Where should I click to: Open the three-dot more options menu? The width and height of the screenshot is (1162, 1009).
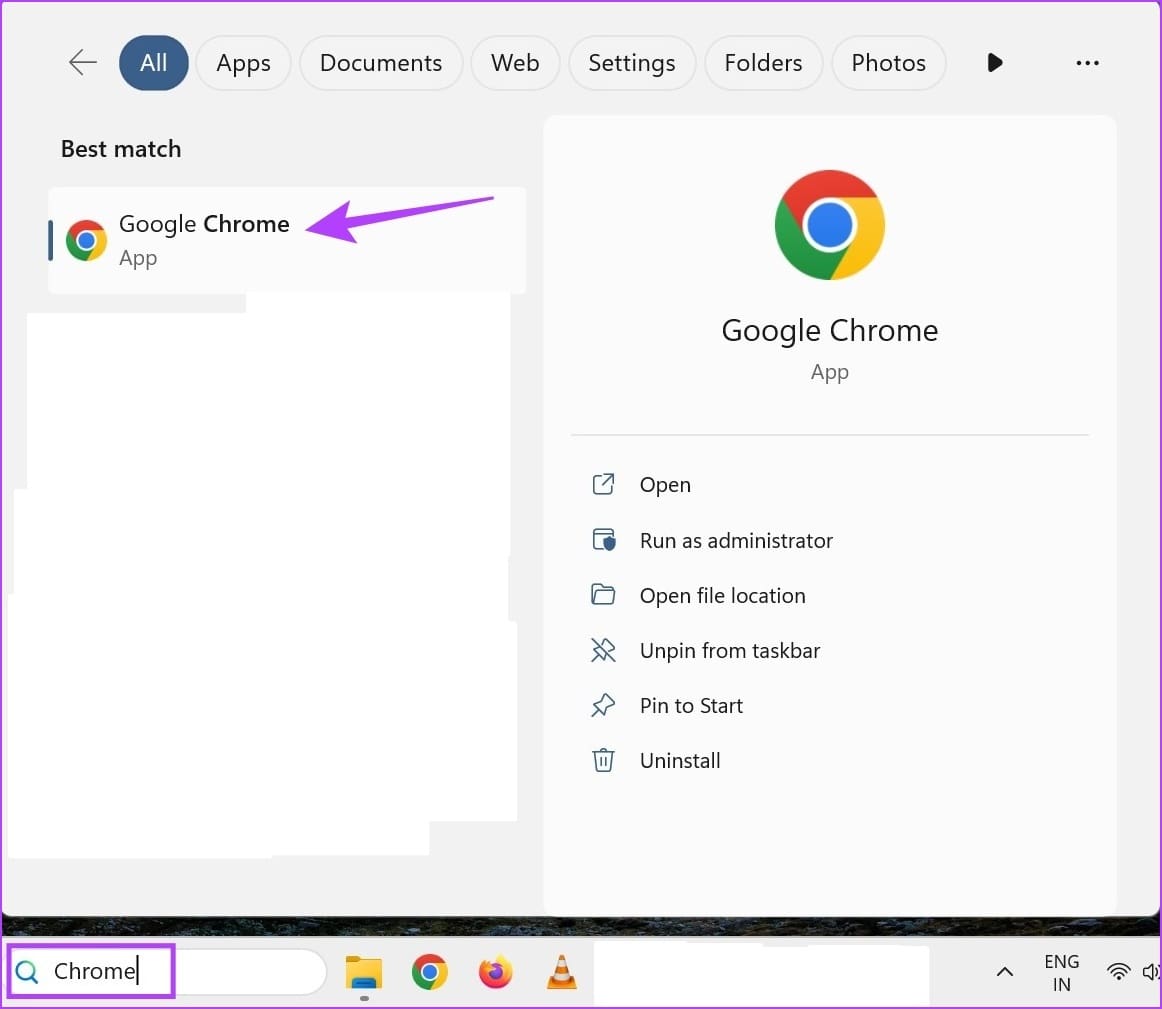click(1087, 63)
